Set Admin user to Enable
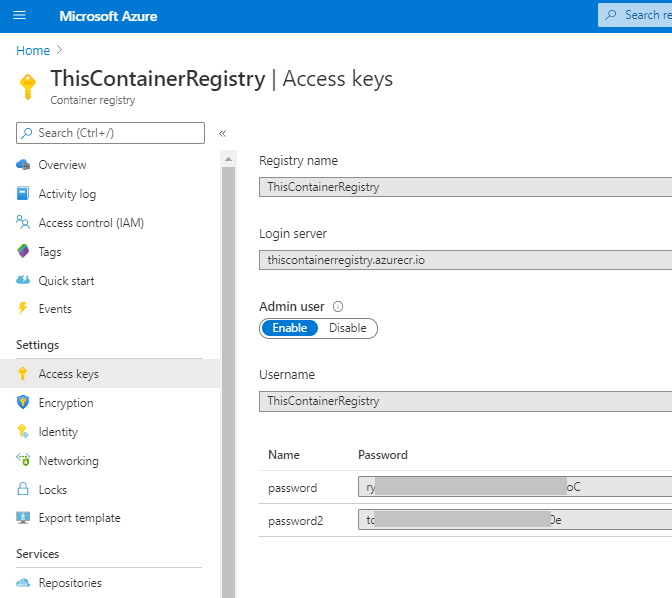The height and width of the screenshot is (598, 672). click(x=290, y=328)
